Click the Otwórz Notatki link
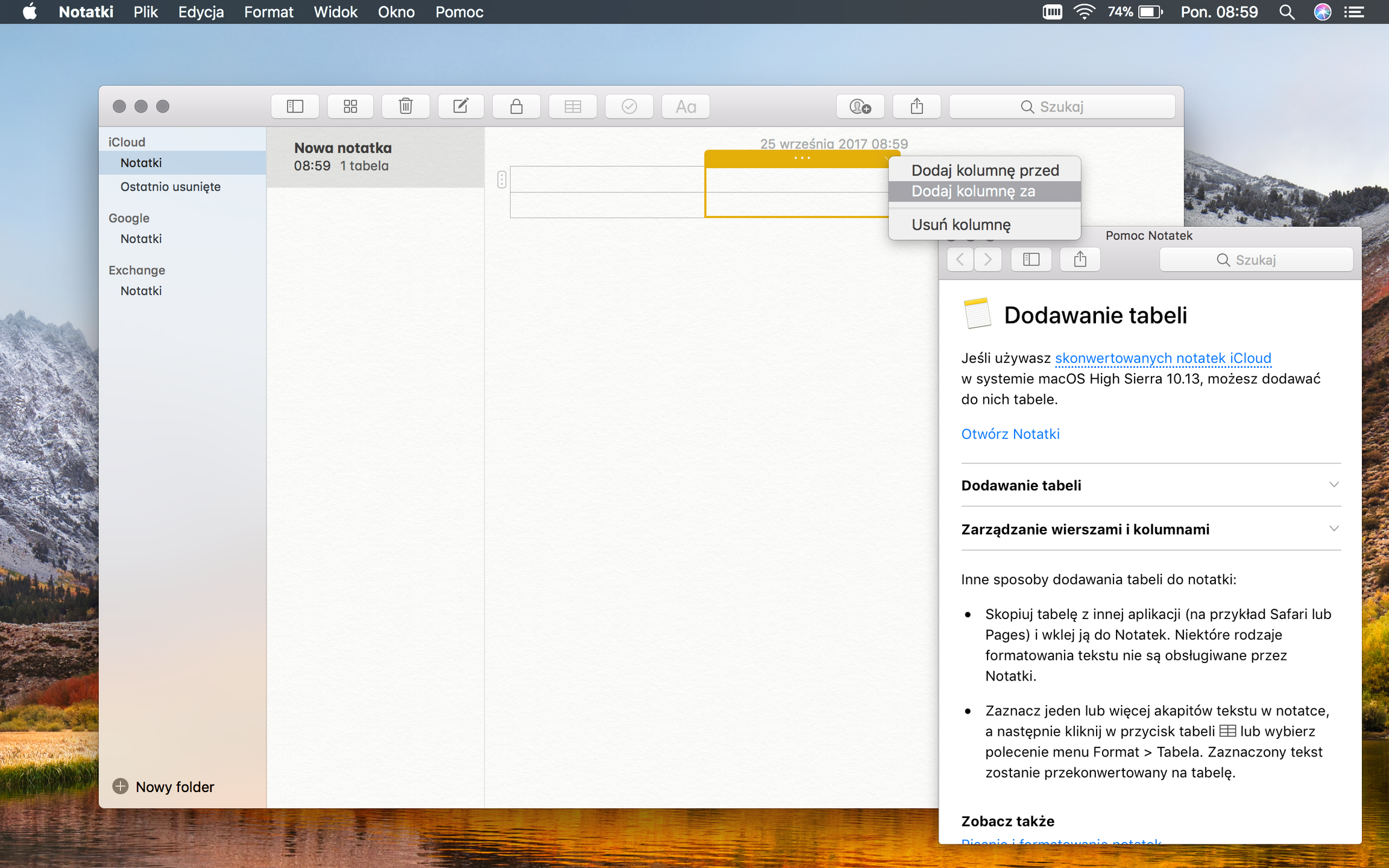This screenshot has height=868, width=1389. coord(1010,434)
